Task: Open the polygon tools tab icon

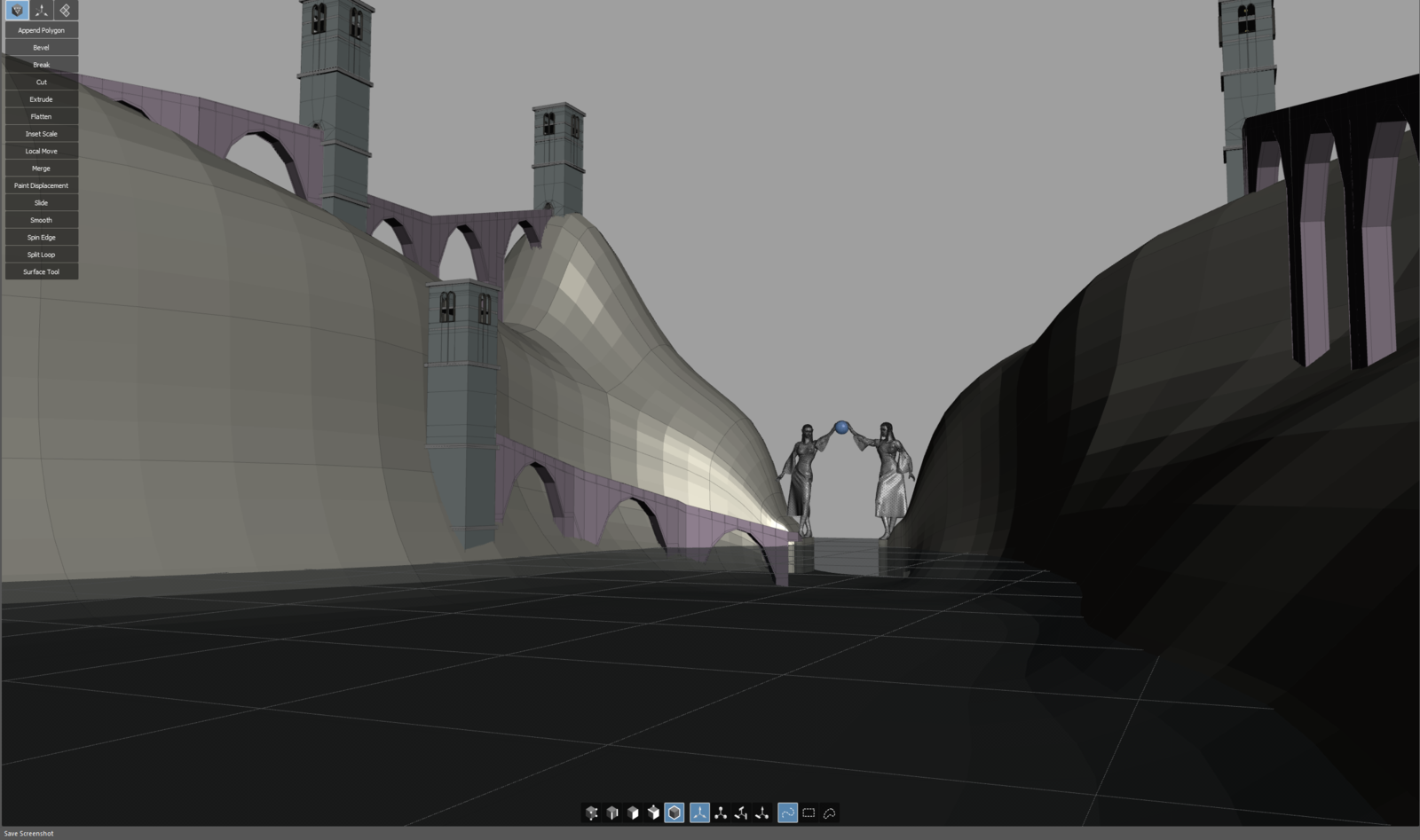Action: [17, 11]
